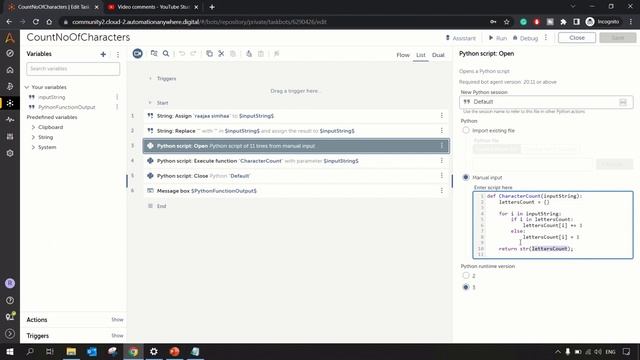Open a new browser tab
The height and width of the screenshot is (360, 640).
pos(212,7)
